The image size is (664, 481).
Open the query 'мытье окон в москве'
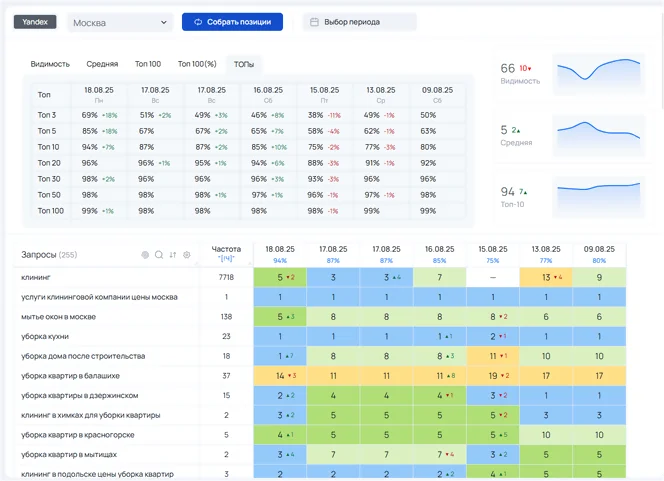pos(59,316)
